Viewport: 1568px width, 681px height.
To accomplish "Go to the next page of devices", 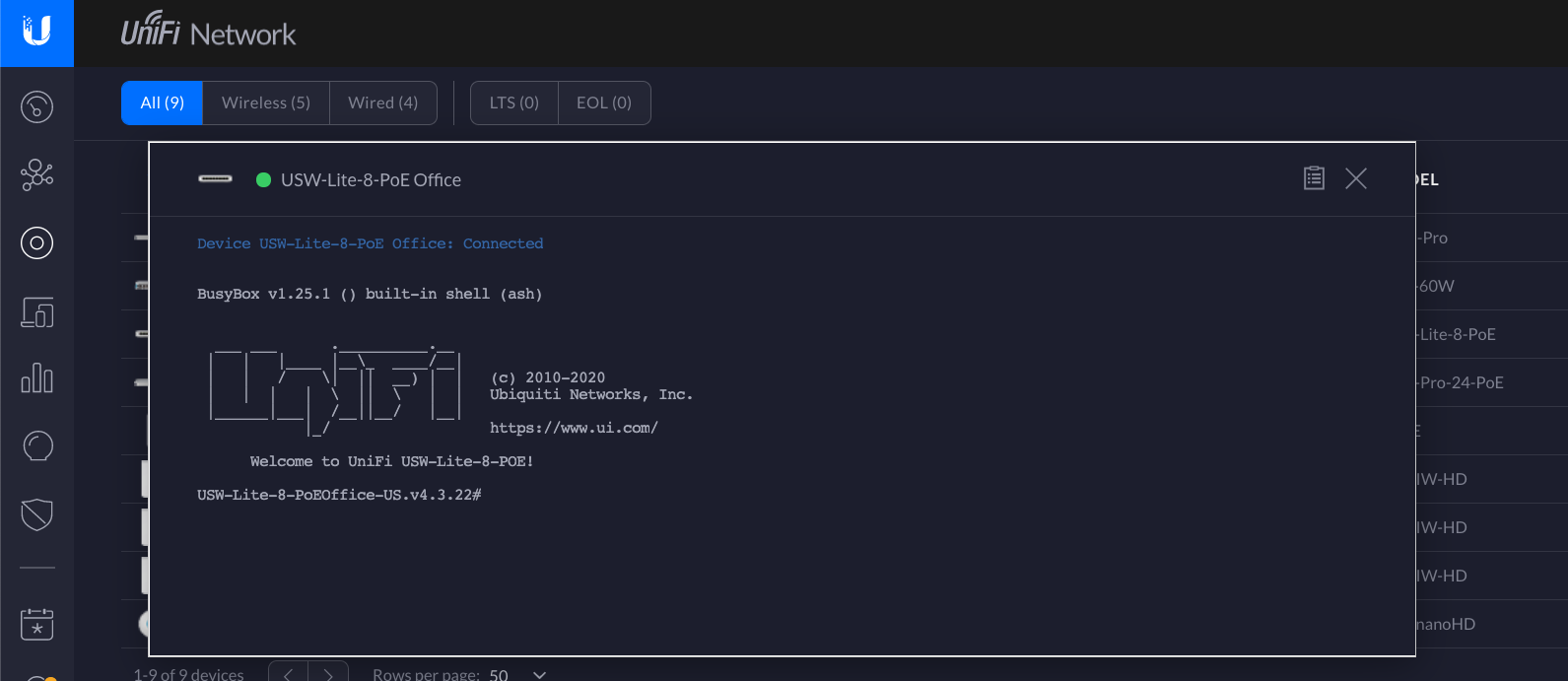I will (x=328, y=674).
